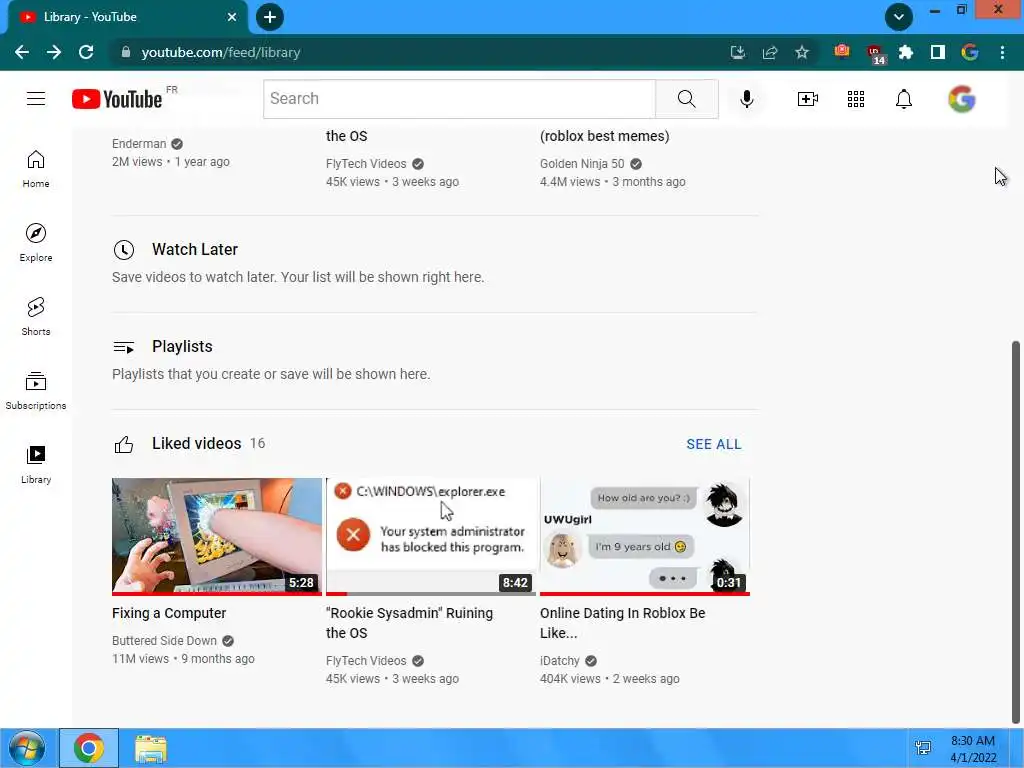Open the Chrome three-dot menu
Screen dimensions: 1024x768
tap(1002, 52)
